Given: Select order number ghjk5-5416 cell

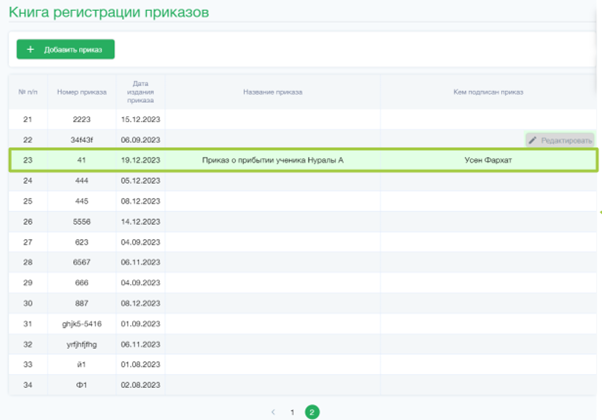Looking at the screenshot, I should click(81, 324).
